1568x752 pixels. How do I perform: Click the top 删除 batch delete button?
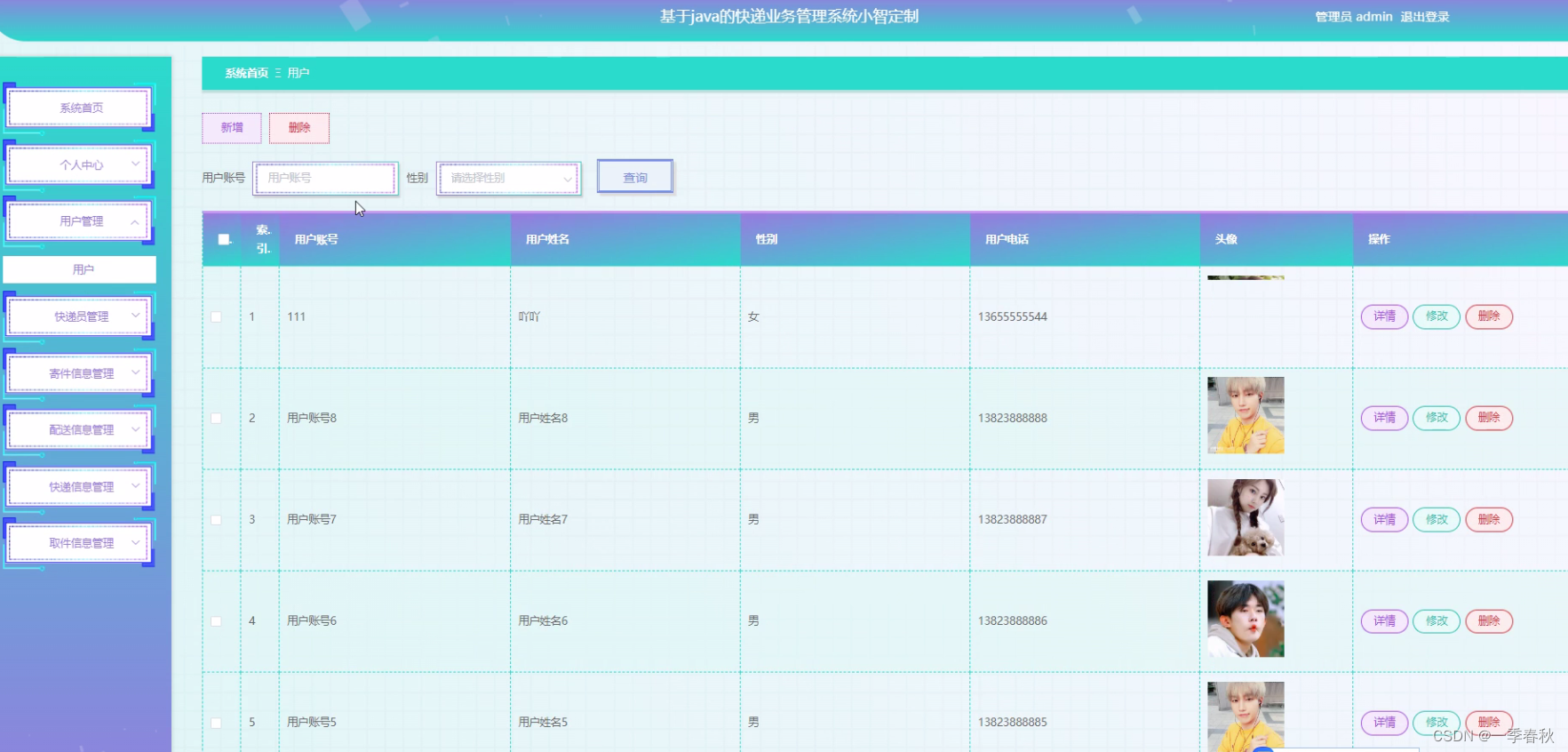(299, 128)
